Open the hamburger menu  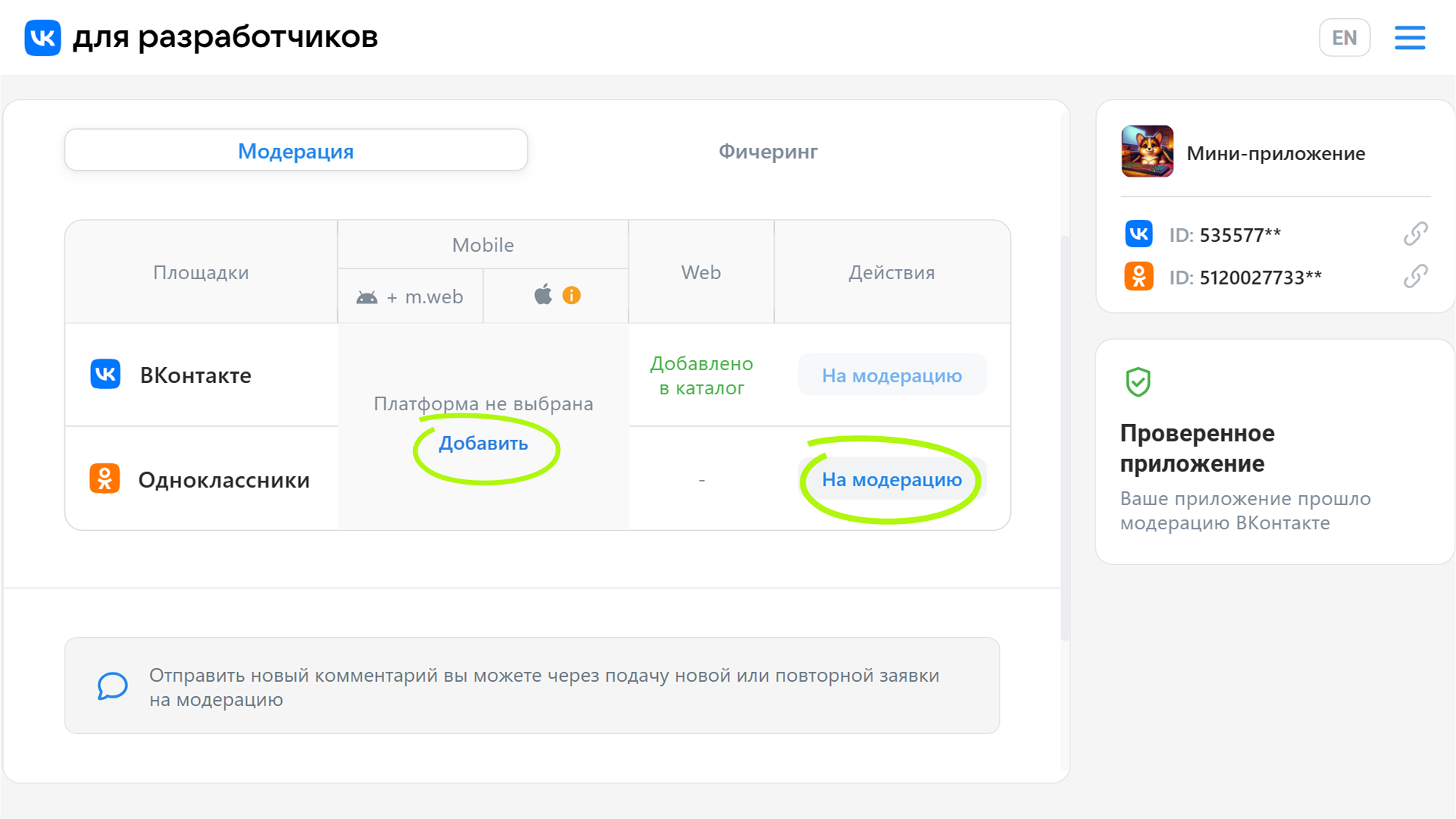tap(1410, 37)
